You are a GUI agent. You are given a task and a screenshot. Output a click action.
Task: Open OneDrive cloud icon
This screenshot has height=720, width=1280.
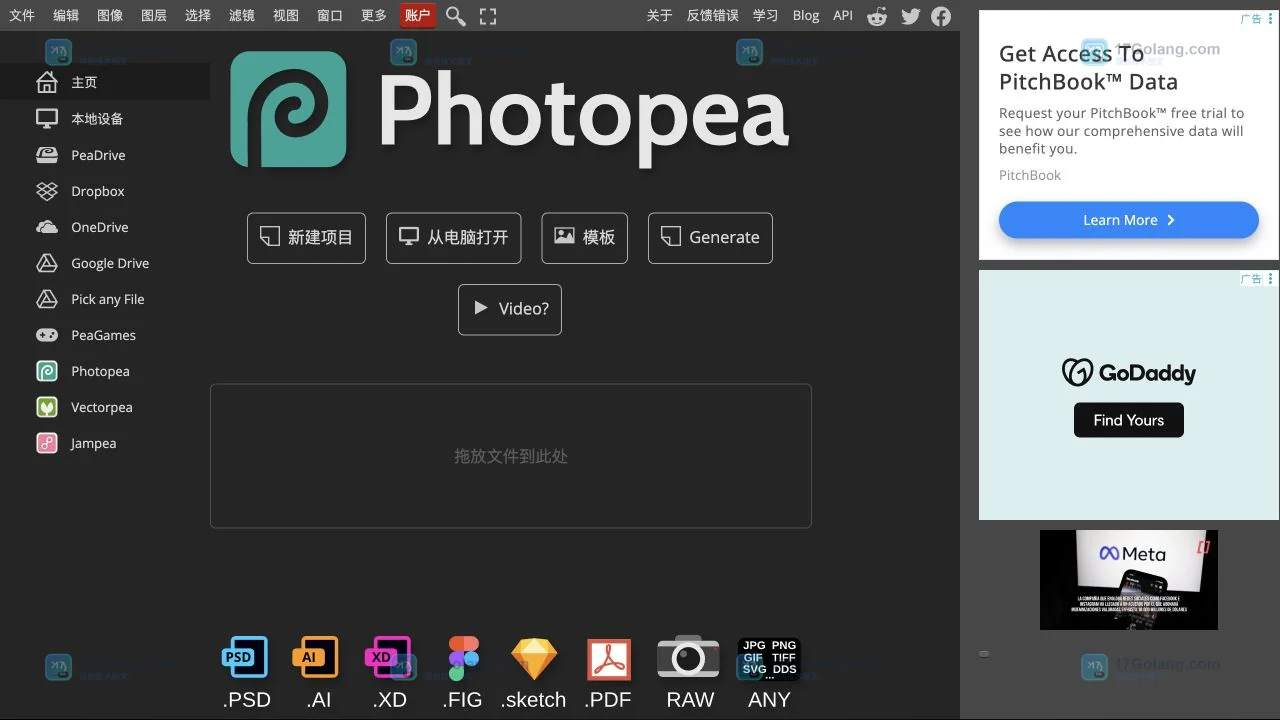[x=47, y=227]
